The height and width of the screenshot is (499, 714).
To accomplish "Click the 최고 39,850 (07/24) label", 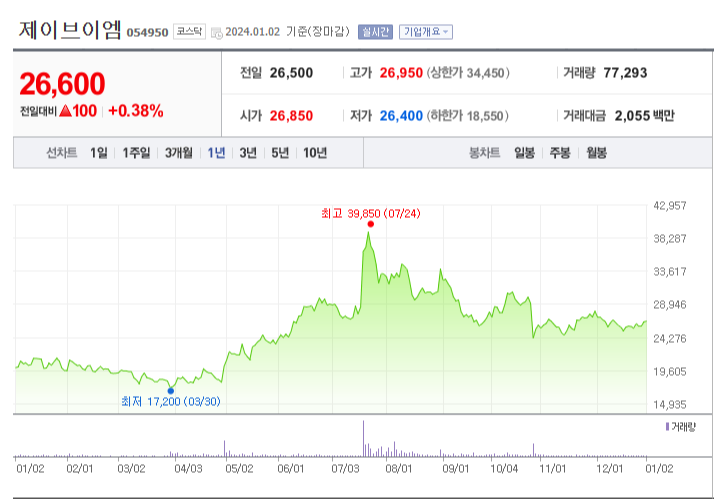I will (371, 214).
